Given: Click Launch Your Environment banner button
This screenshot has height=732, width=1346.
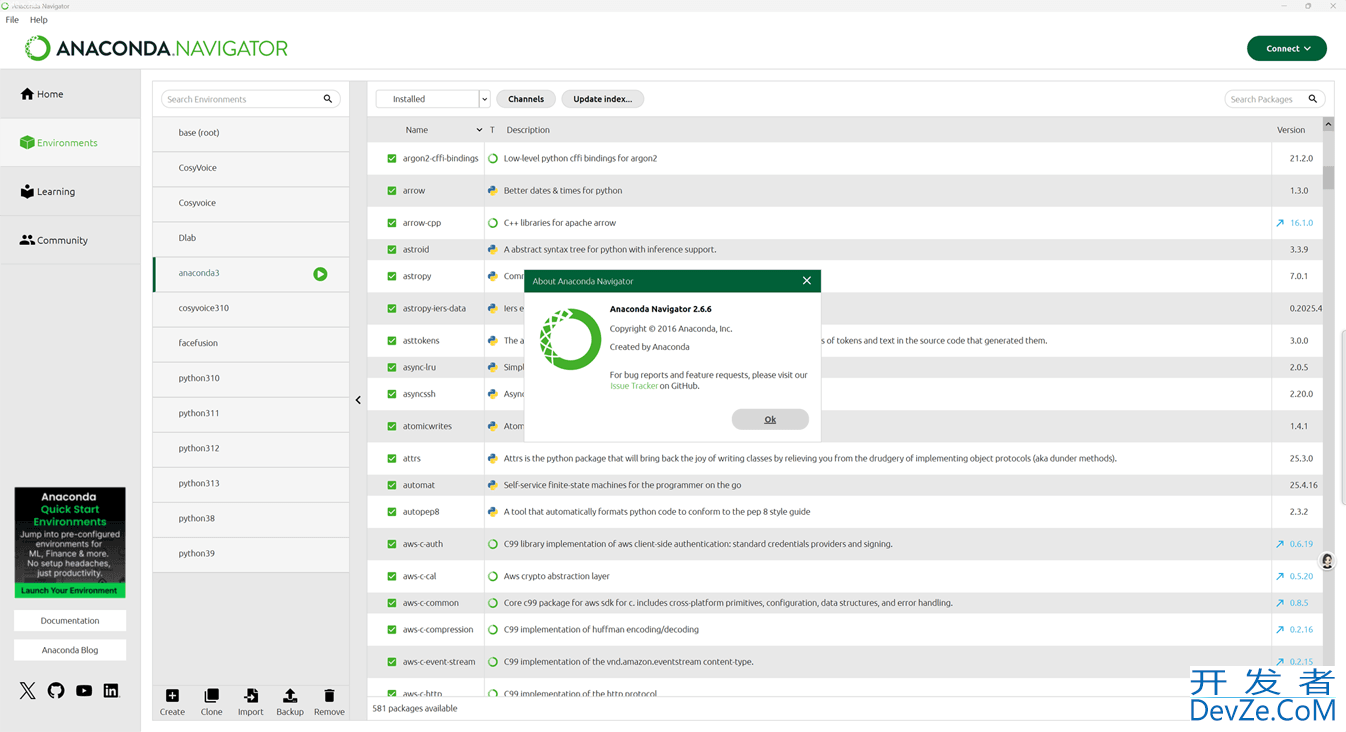Looking at the screenshot, I should (70, 591).
